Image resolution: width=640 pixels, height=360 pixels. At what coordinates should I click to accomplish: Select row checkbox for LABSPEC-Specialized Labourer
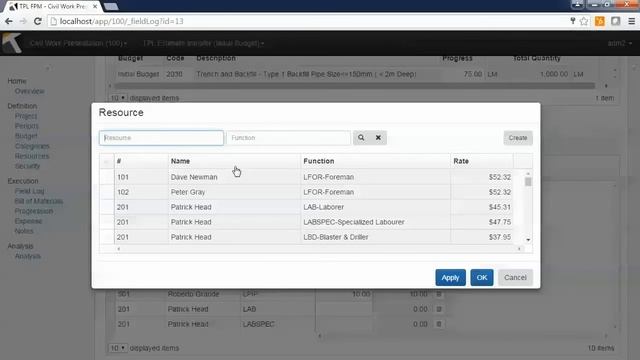click(107, 222)
